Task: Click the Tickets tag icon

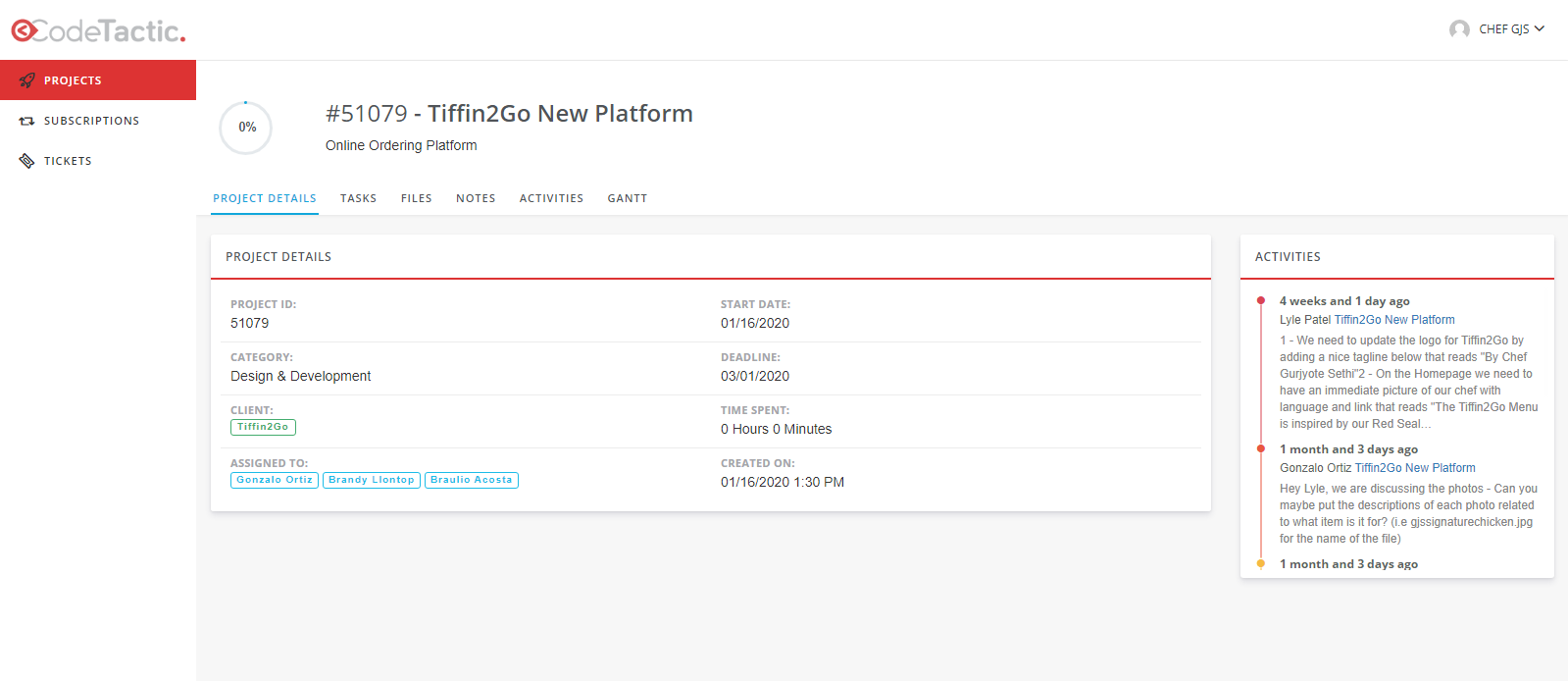Action: [x=26, y=161]
